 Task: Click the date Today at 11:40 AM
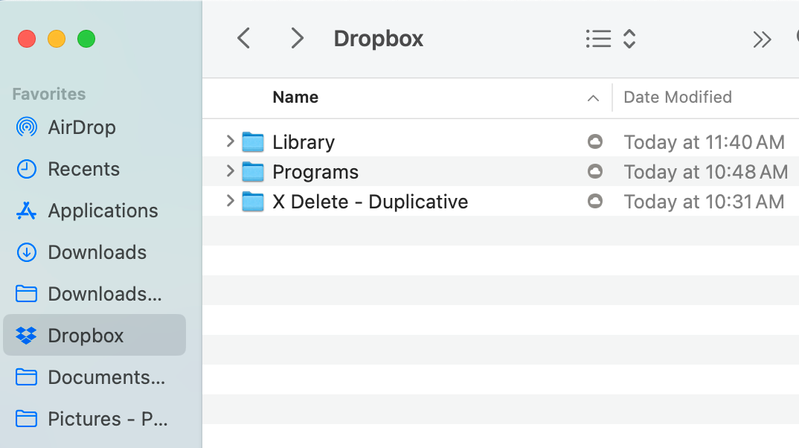pos(704,142)
